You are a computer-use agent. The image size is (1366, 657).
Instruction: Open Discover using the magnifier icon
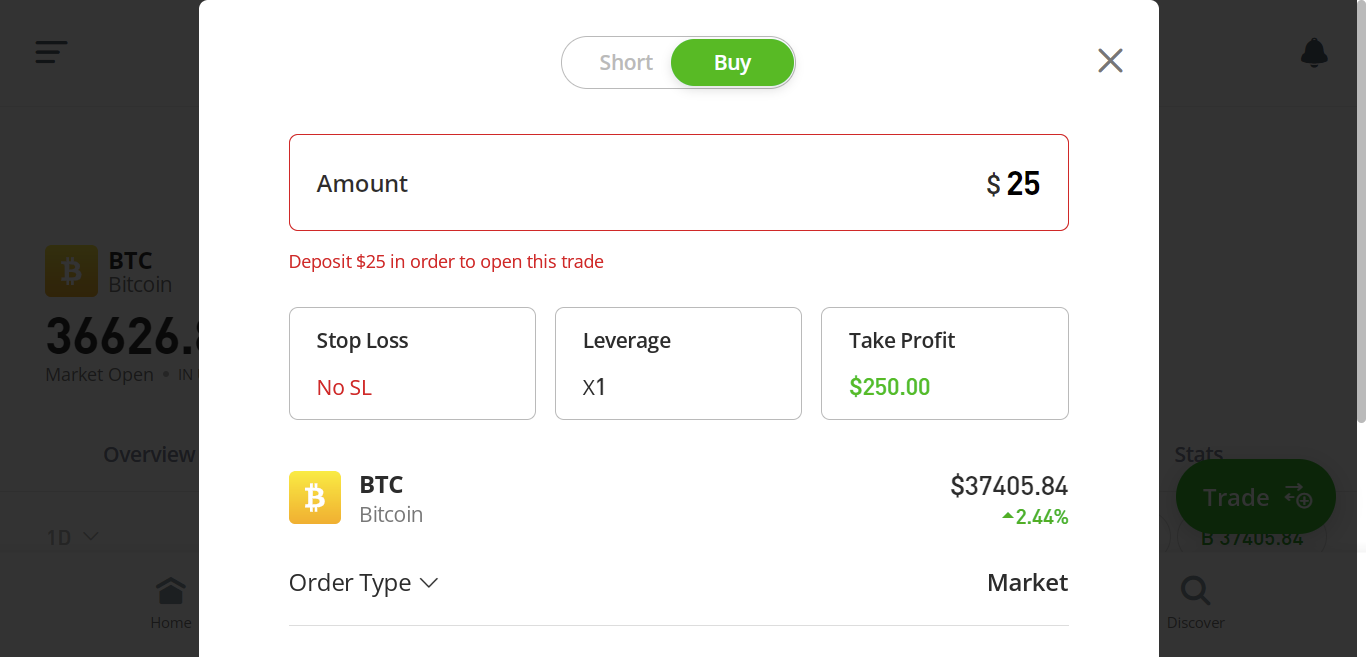click(x=1195, y=590)
